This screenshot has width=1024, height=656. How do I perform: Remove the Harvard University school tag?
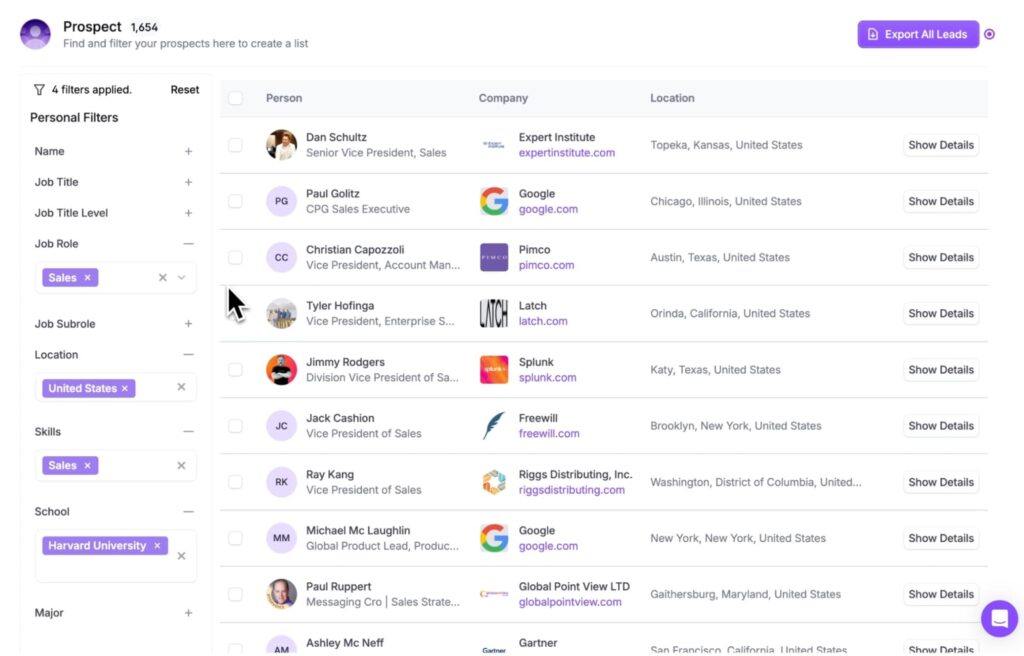click(x=157, y=546)
